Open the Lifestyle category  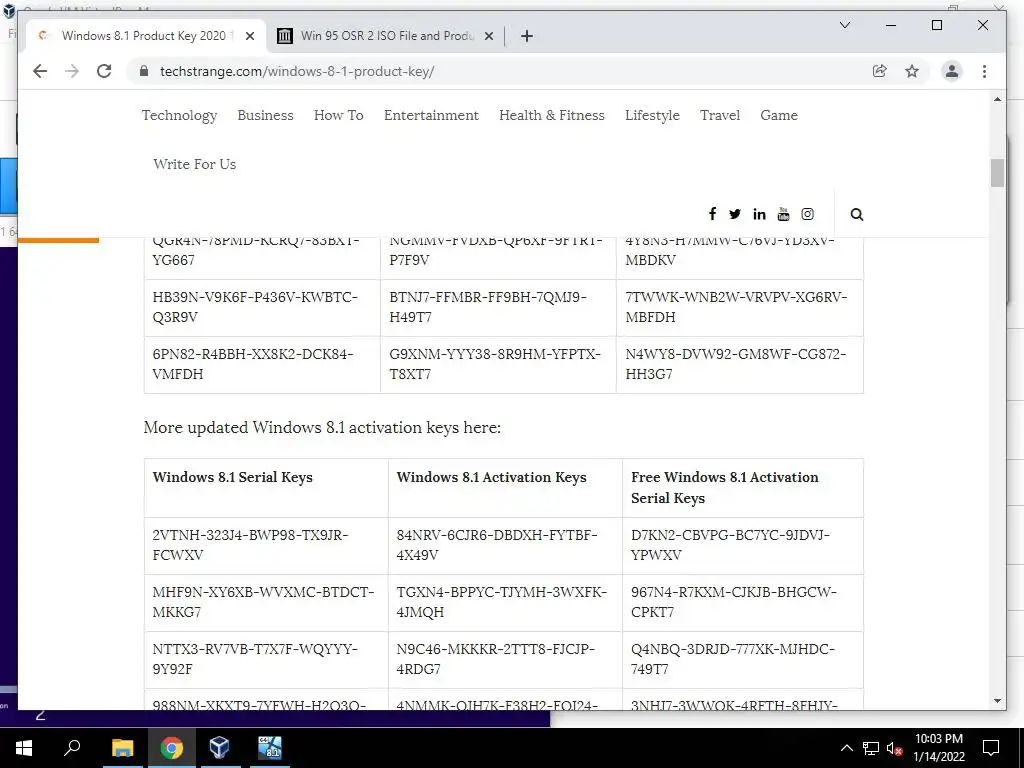tap(652, 115)
